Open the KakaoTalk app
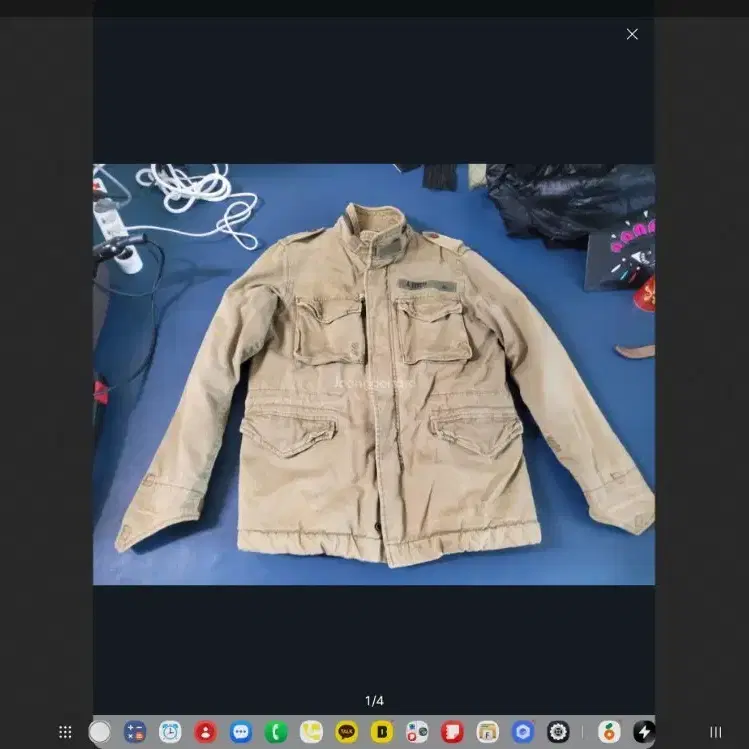749x749 pixels. click(346, 732)
